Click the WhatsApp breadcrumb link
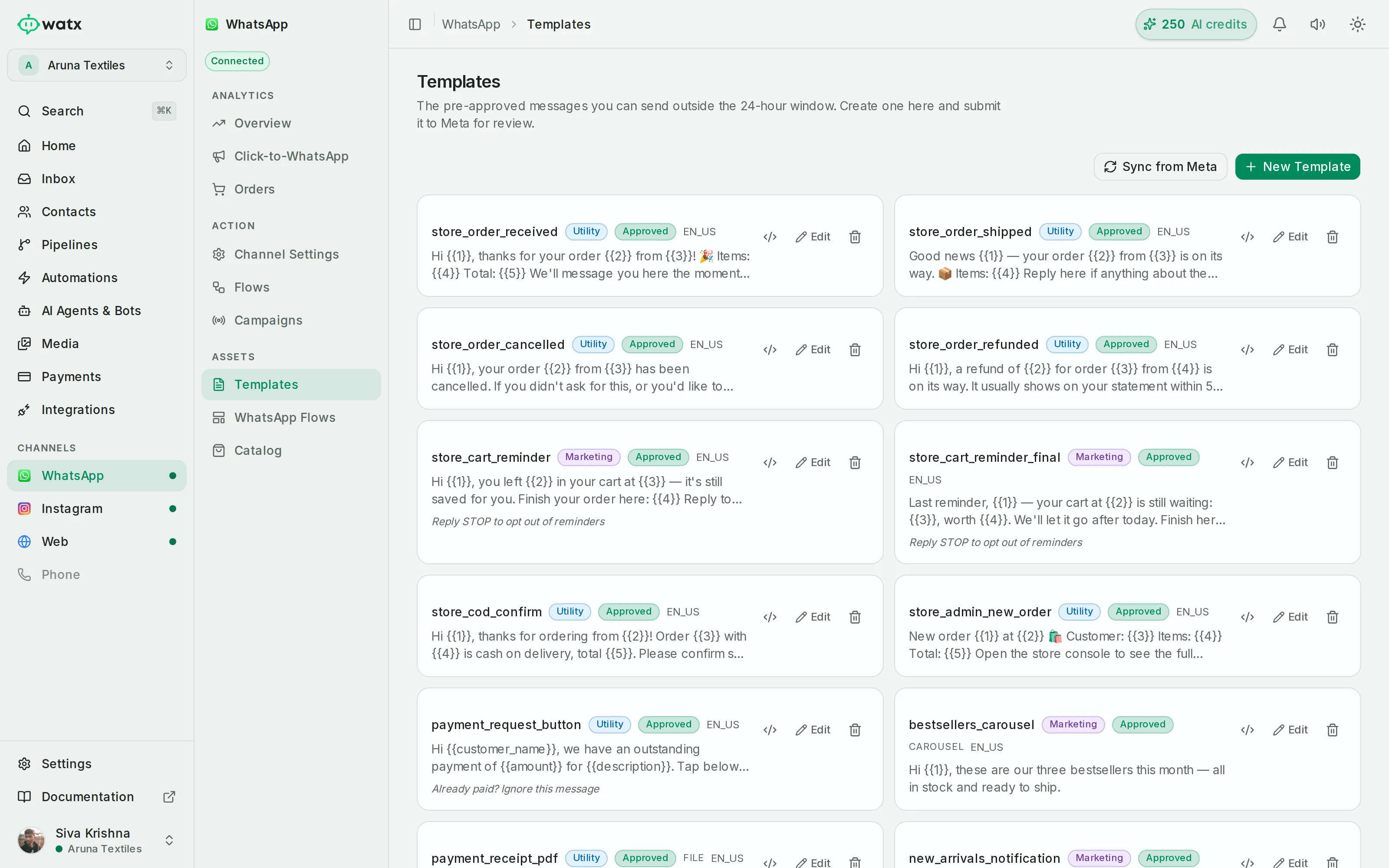The width and height of the screenshot is (1389, 868). click(471, 24)
